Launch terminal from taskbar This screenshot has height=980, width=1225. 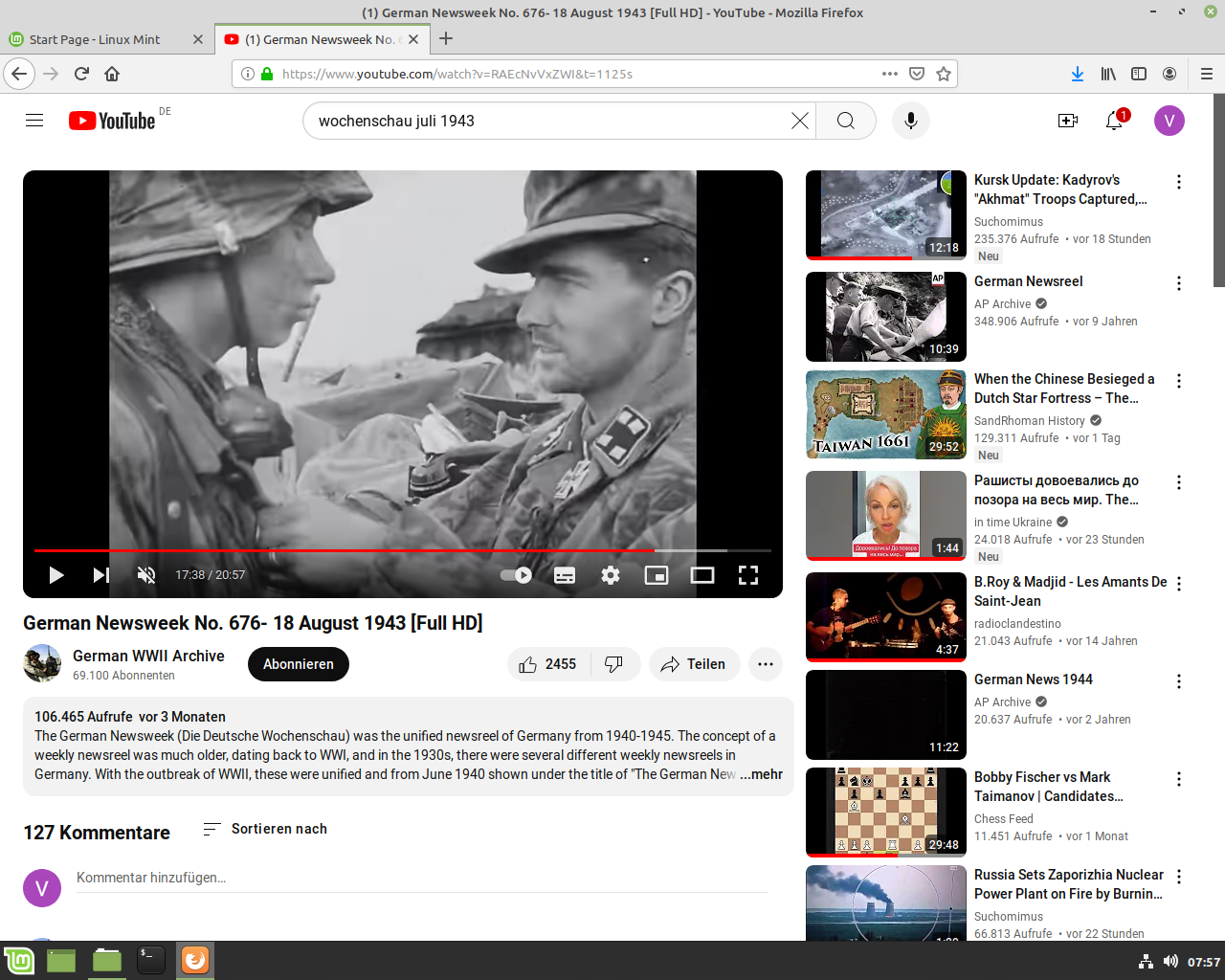(151, 960)
